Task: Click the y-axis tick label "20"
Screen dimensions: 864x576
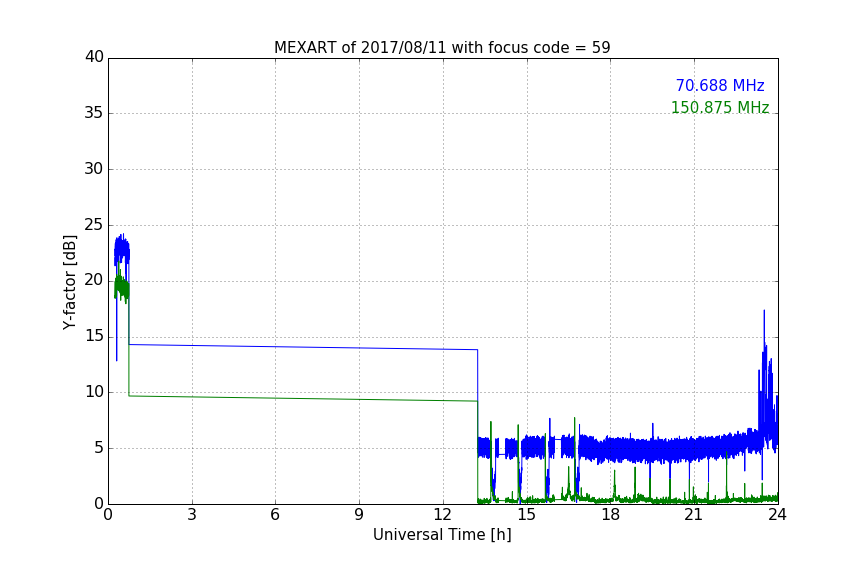Action: pos(94,280)
